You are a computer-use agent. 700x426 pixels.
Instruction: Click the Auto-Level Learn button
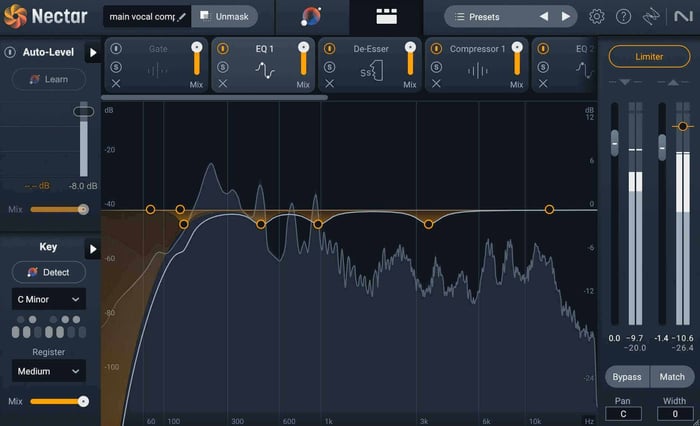pyautogui.click(x=49, y=79)
